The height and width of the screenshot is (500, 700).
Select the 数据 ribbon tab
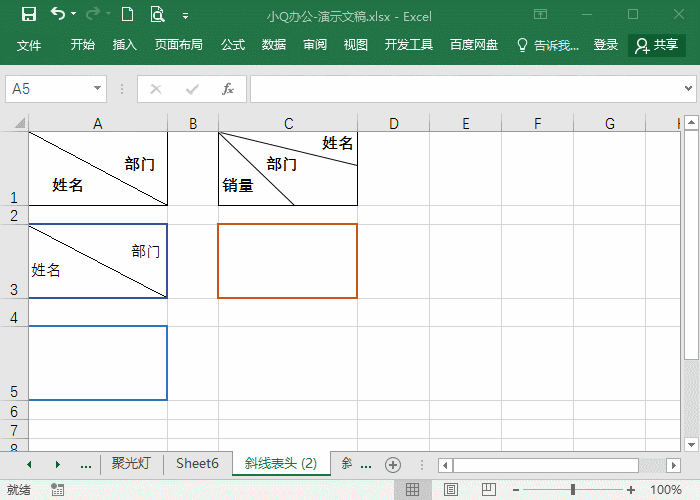click(x=274, y=45)
